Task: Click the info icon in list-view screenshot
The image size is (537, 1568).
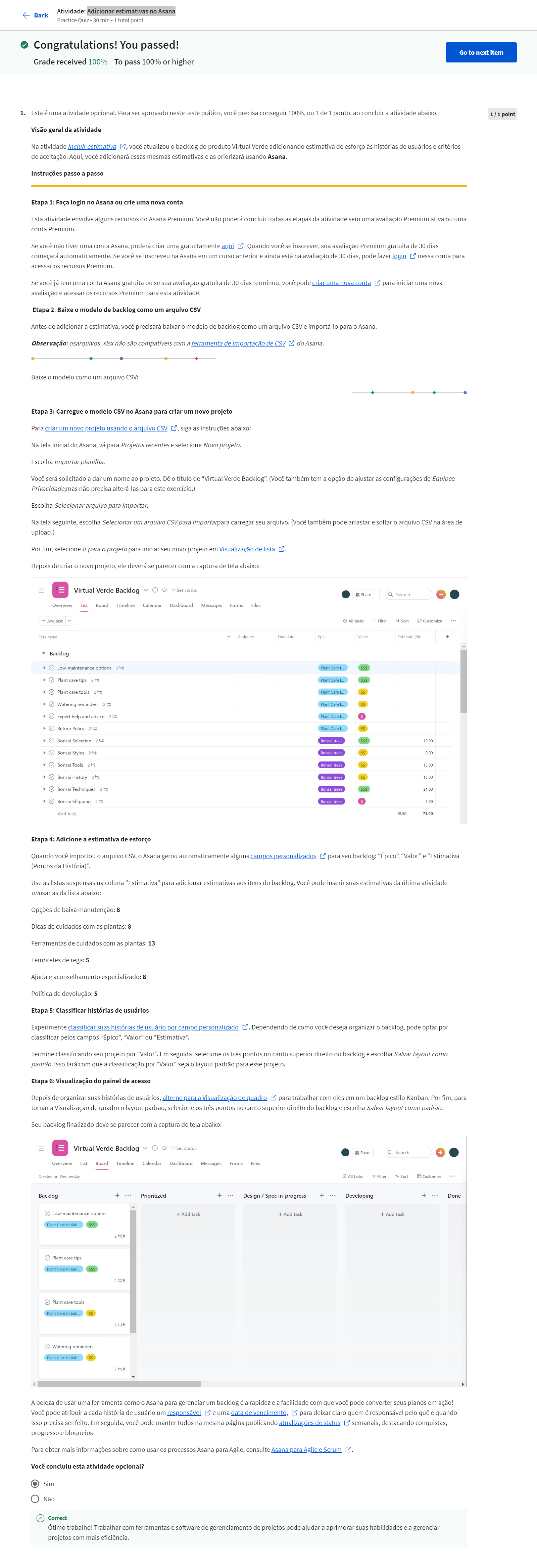Action: (155, 590)
